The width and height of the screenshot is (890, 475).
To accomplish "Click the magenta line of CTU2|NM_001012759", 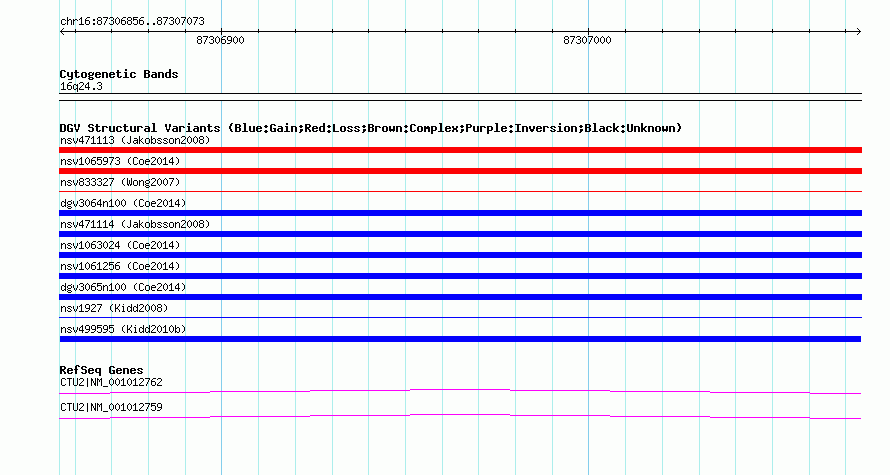I will tap(460, 417).
